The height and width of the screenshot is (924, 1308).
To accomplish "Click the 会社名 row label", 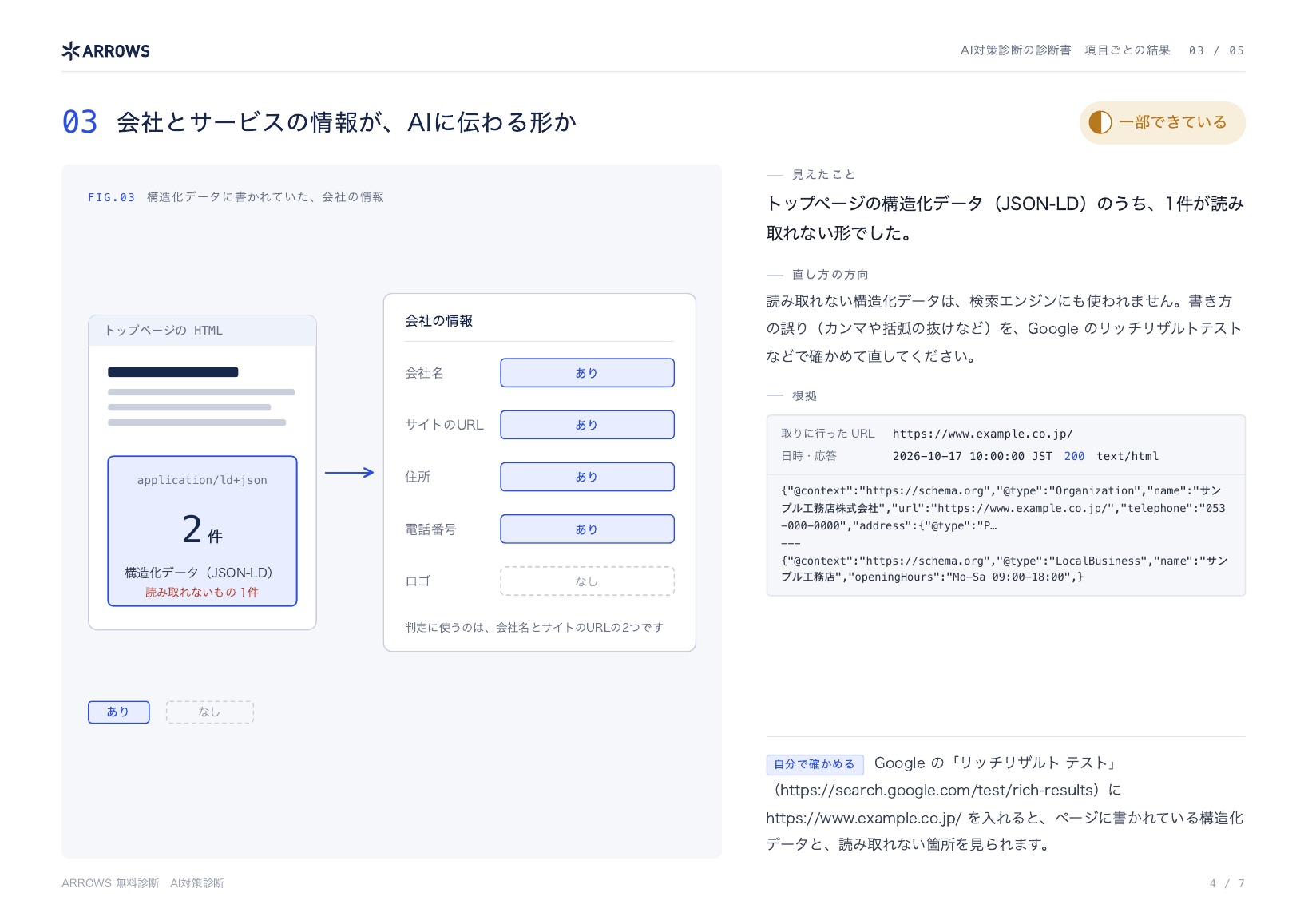I will coord(424,373).
